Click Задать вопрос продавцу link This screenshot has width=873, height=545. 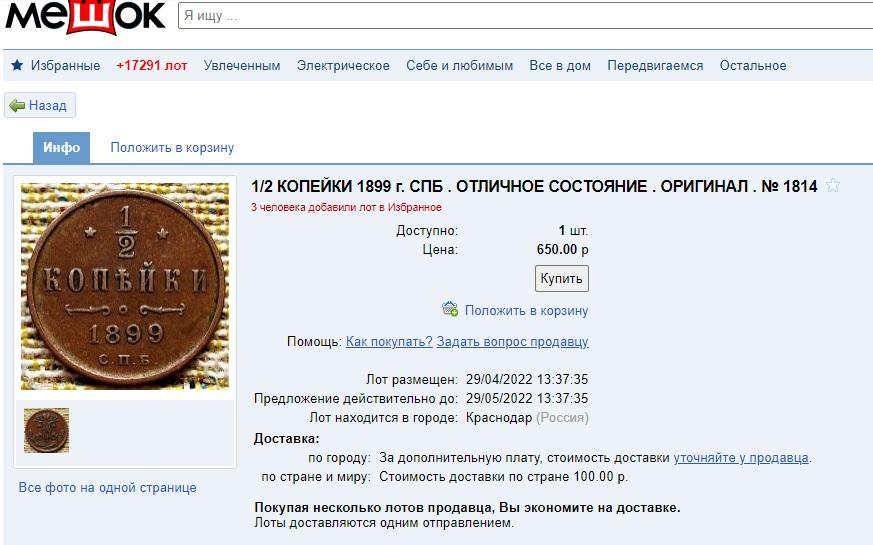pyautogui.click(x=512, y=341)
